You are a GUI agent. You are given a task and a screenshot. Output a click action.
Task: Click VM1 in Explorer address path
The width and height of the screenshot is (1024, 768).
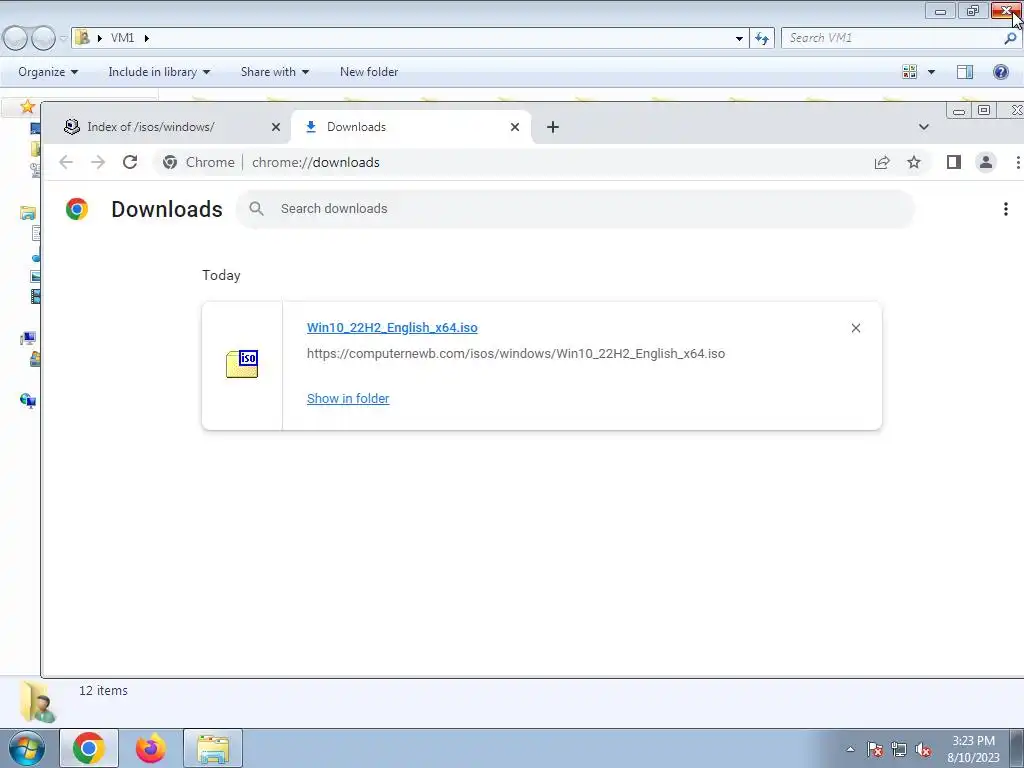[x=122, y=38]
